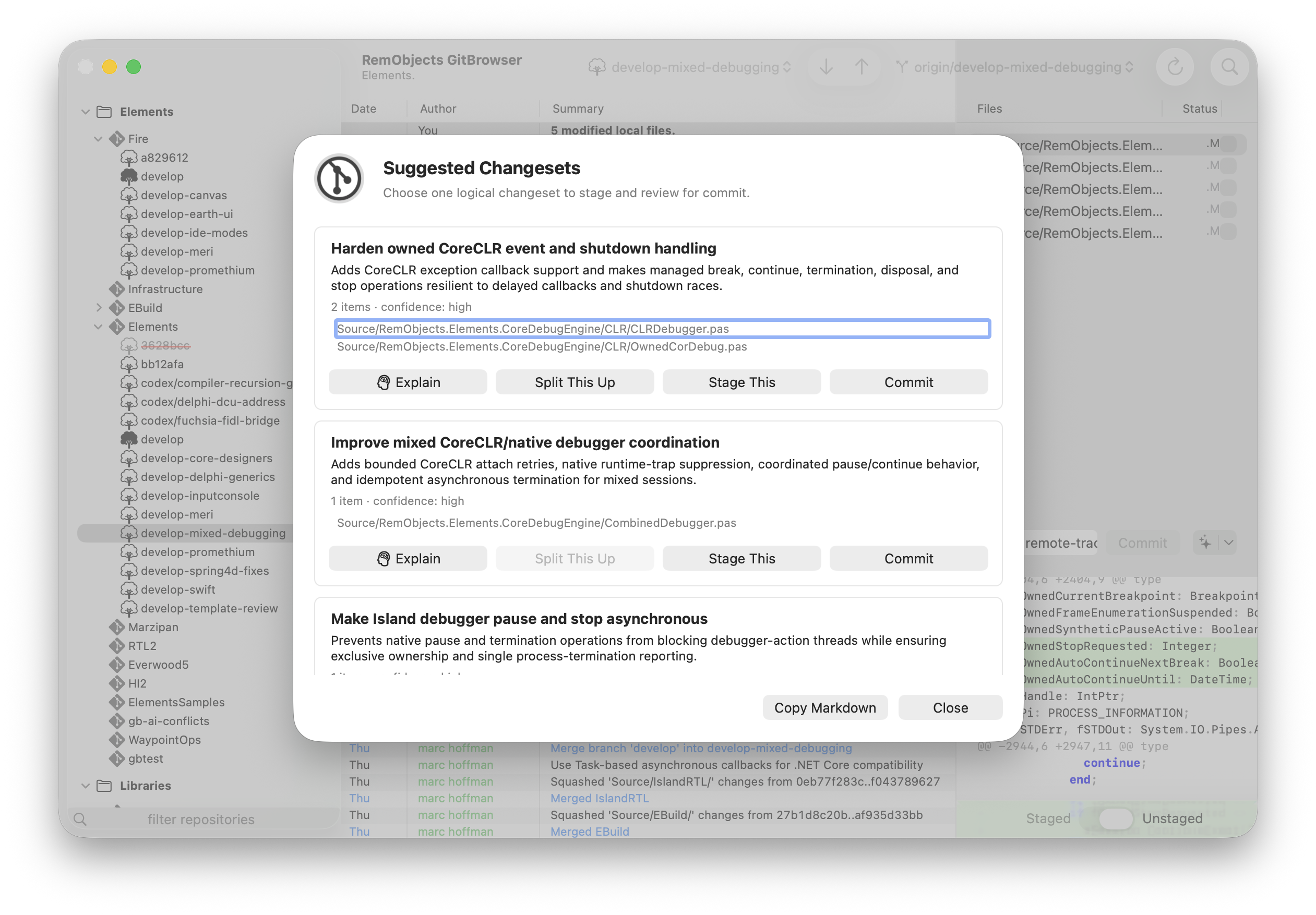1316x915 pixels.
Task: Click the Author column header
Action: click(438, 109)
